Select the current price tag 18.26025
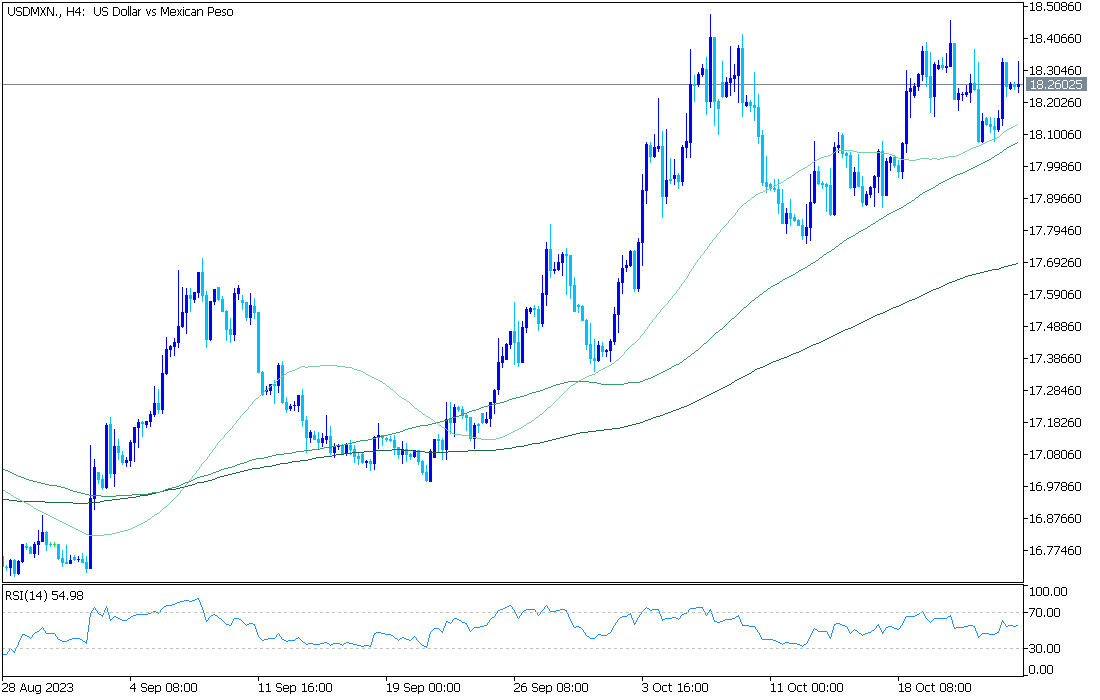The height and width of the screenshot is (700, 1100). point(1056,85)
